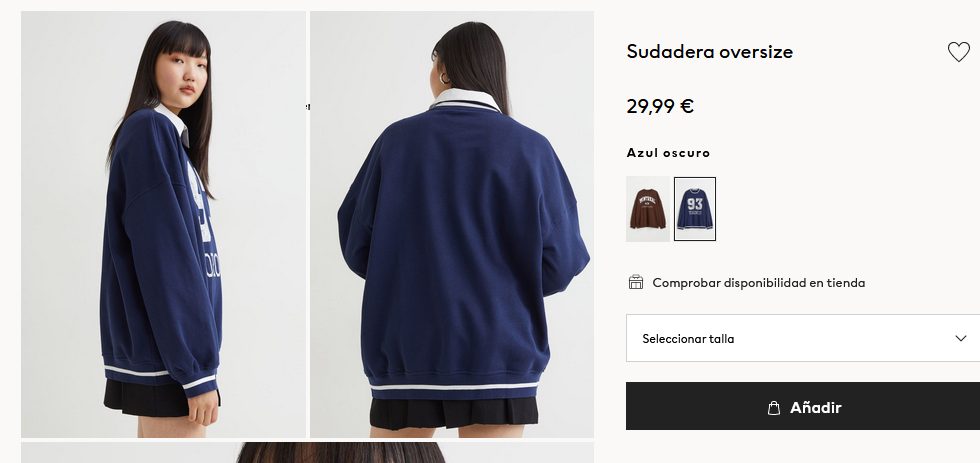Add the sweatshirt to favorites with the heart icon
The height and width of the screenshot is (463, 980).
pyautogui.click(x=958, y=51)
